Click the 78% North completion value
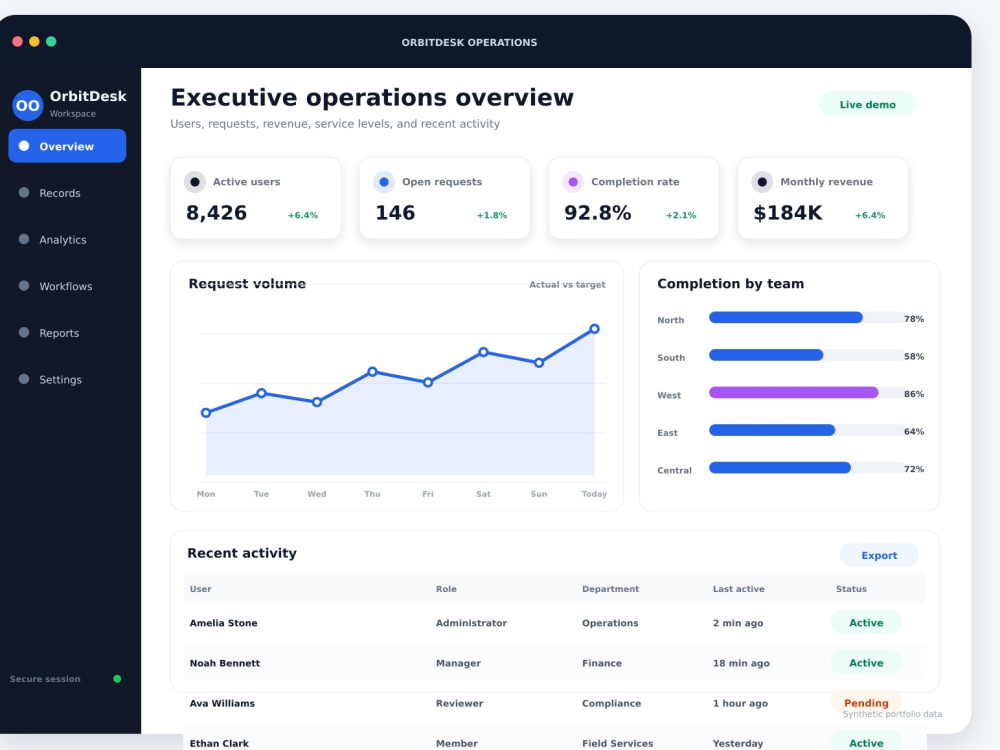The height and width of the screenshot is (750, 1000). click(914, 319)
